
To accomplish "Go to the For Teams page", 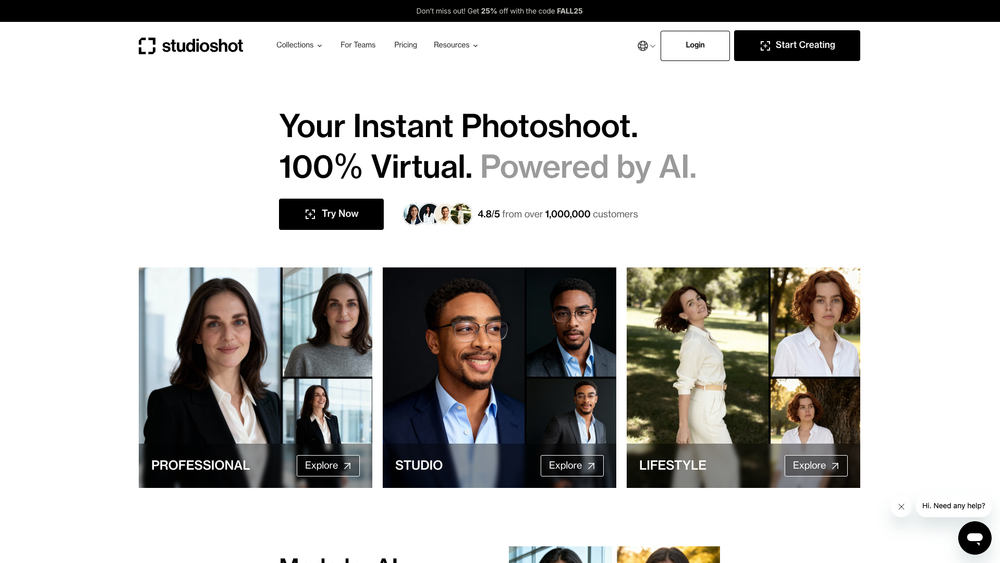I will (x=358, y=45).
